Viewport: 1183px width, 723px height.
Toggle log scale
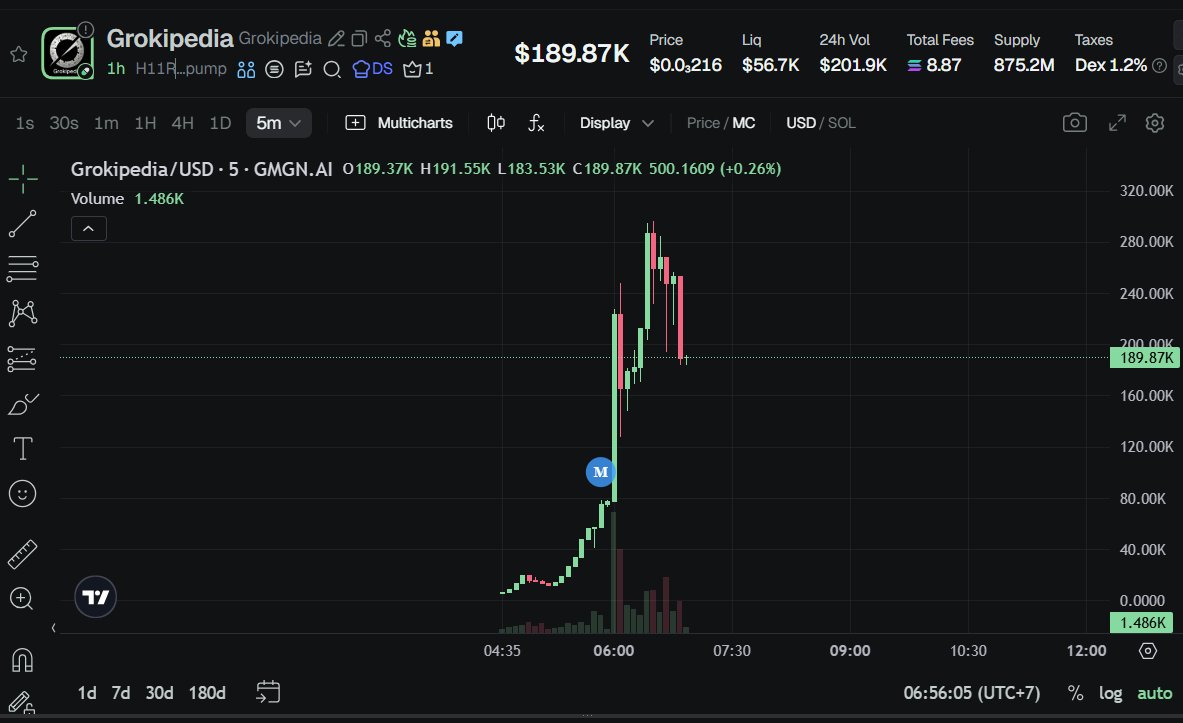1111,693
